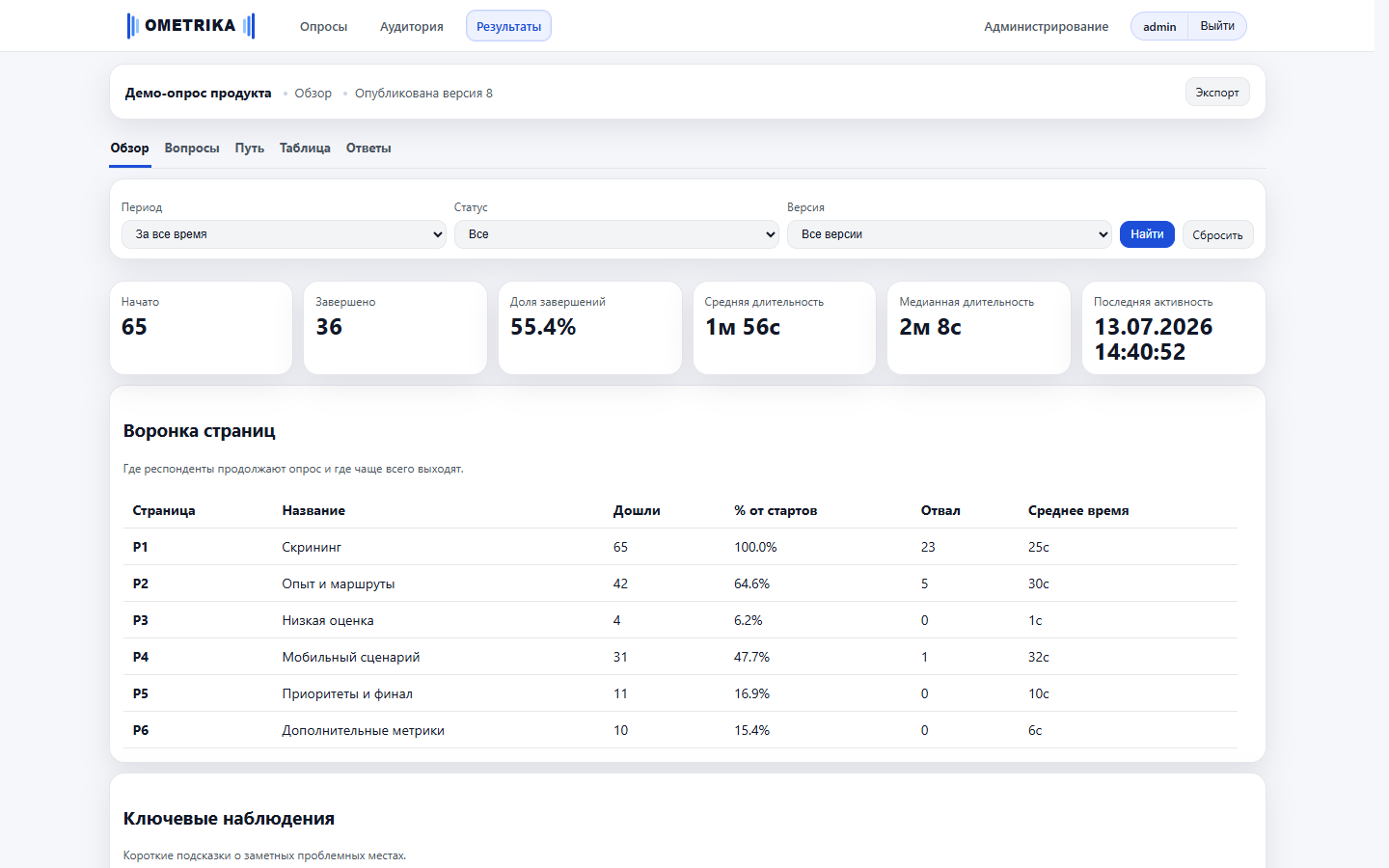Go to the Аудитория section
1389x868 pixels.
coord(412,26)
